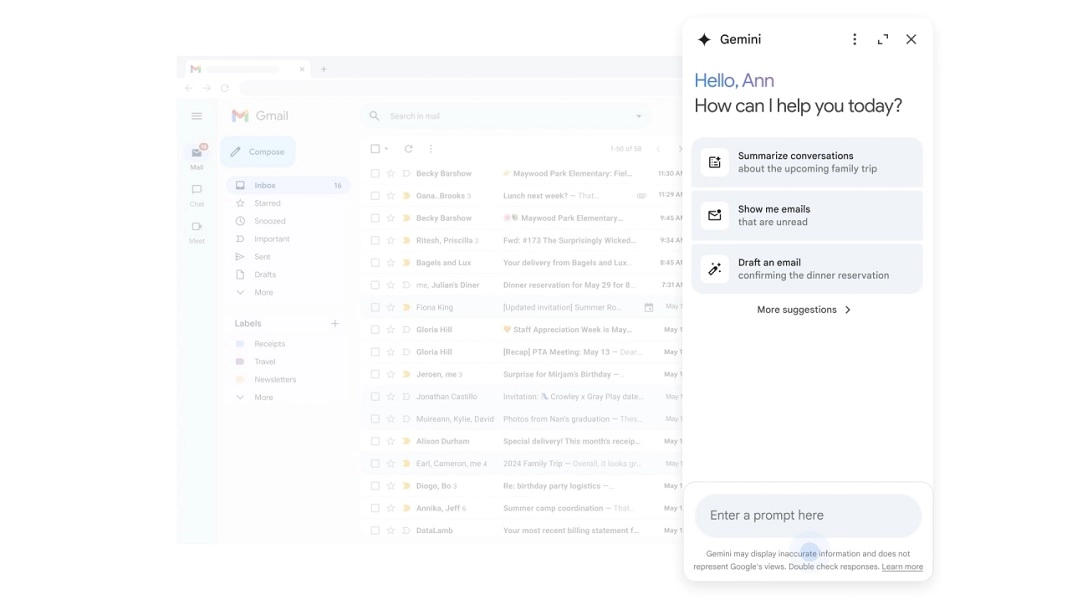Click the Show me emails envelope icon

click(715, 215)
